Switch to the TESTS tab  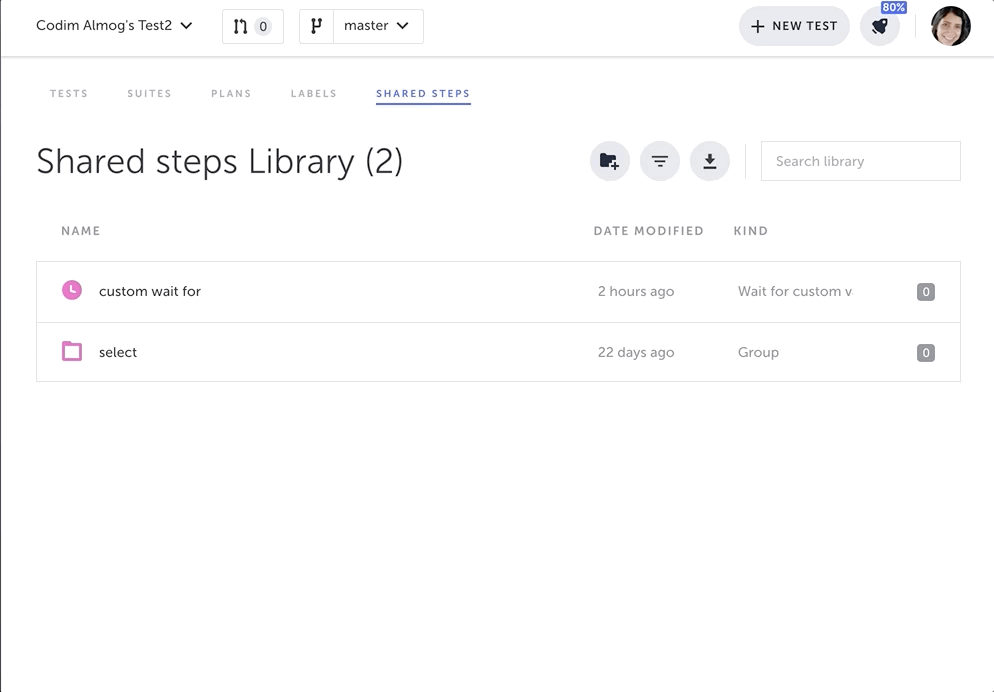pyautogui.click(x=68, y=93)
